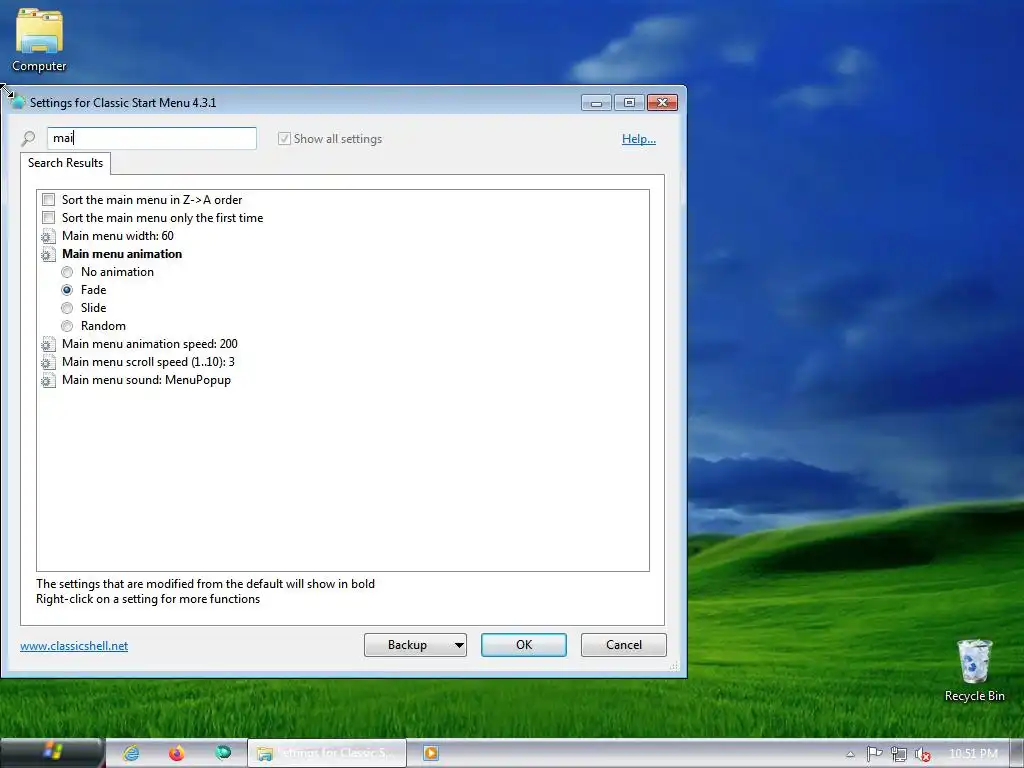Launch Internet Explorer from the taskbar
This screenshot has height=768, width=1024.
(131, 753)
